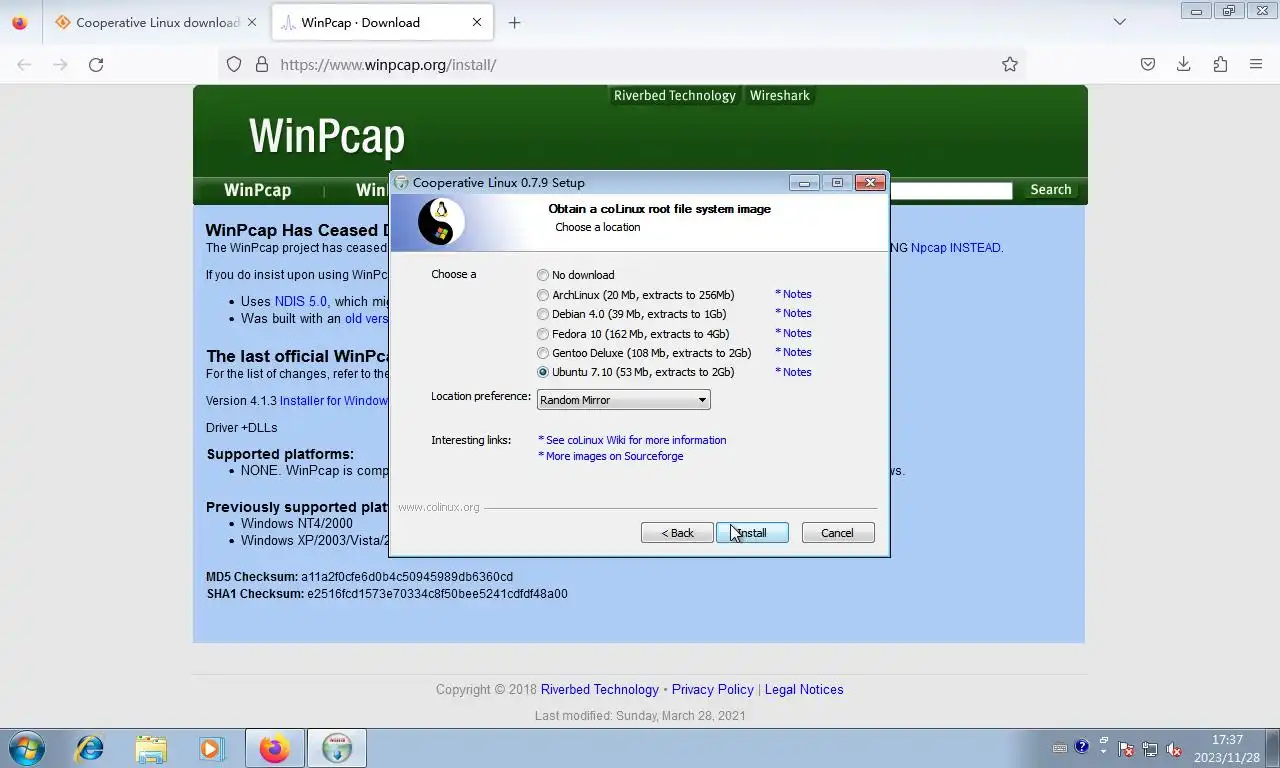Screen dimensions: 1280x768
Task: Switch to Firefox taskbar button
Action: click(x=274, y=748)
